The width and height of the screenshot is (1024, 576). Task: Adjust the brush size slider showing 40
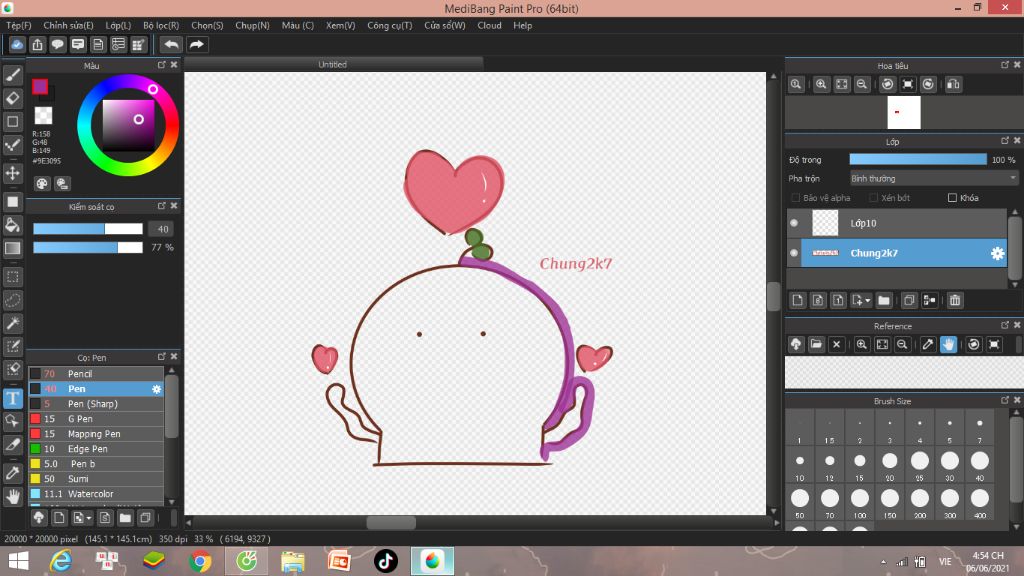pyautogui.click(x=88, y=229)
